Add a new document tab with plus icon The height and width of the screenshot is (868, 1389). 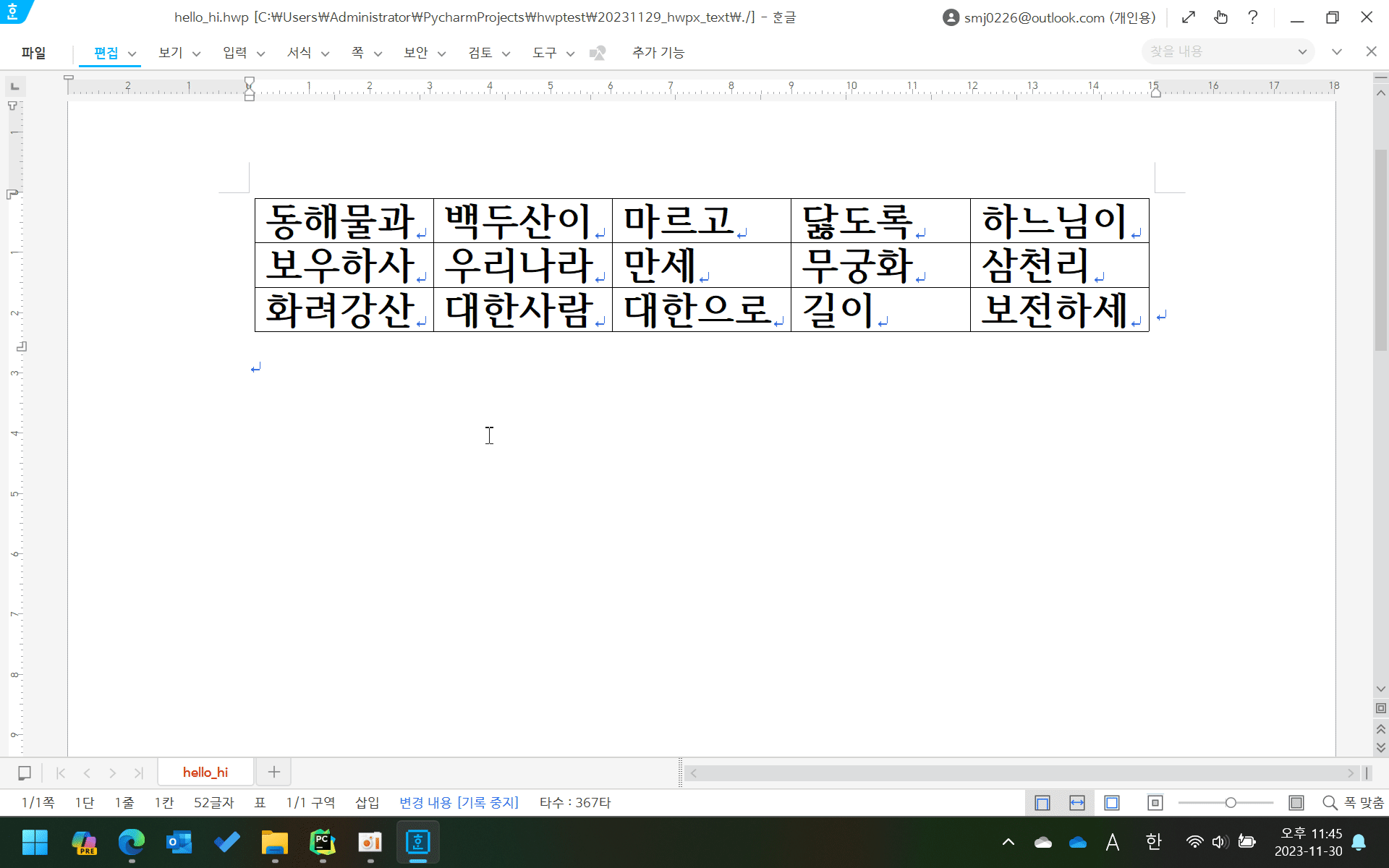pos(273,773)
